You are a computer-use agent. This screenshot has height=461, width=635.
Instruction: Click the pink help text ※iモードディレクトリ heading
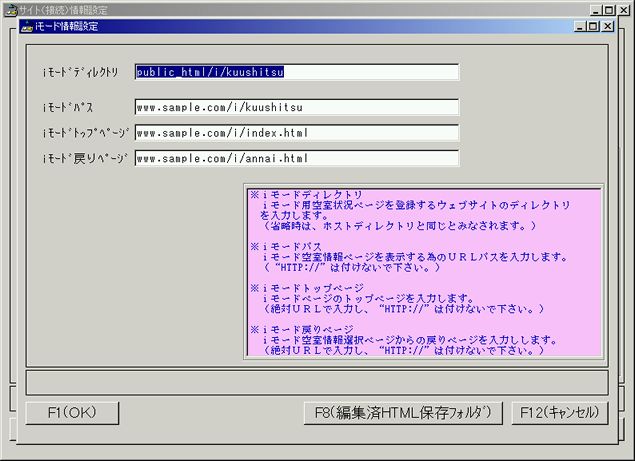pos(306,195)
